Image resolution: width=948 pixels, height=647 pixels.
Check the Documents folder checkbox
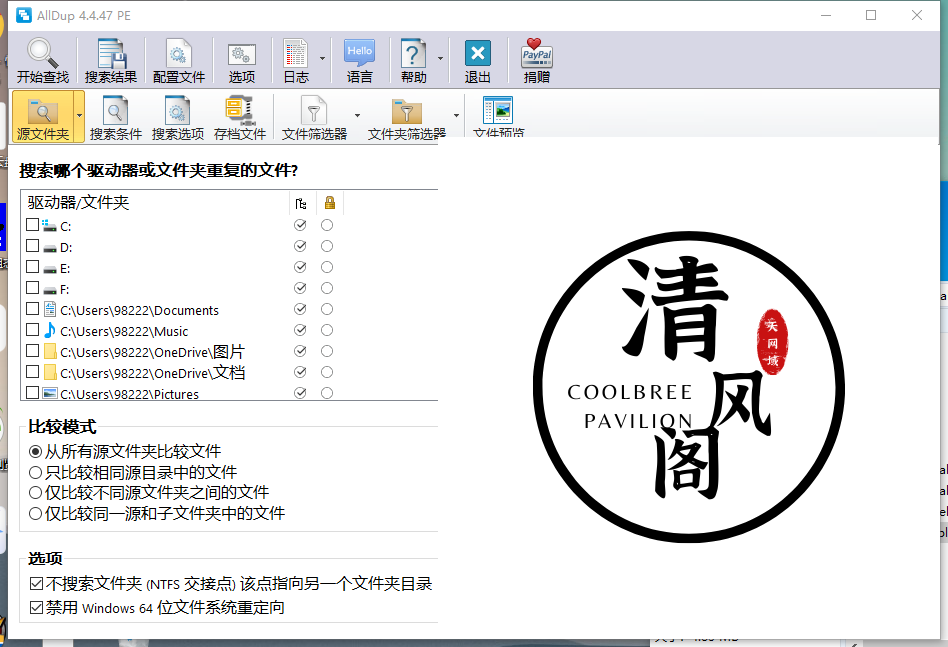point(33,309)
